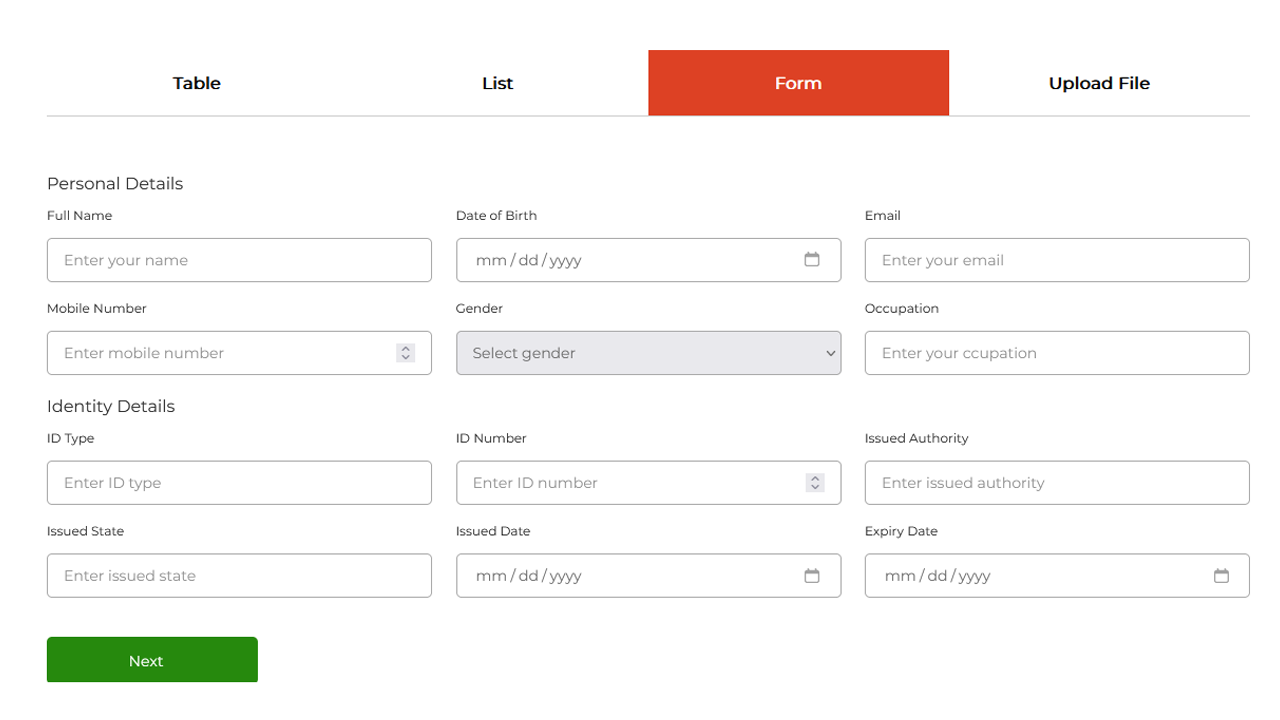This screenshot has width=1280, height=720.
Task: Open the Expiry Date calendar picker
Action: (1221, 576)
